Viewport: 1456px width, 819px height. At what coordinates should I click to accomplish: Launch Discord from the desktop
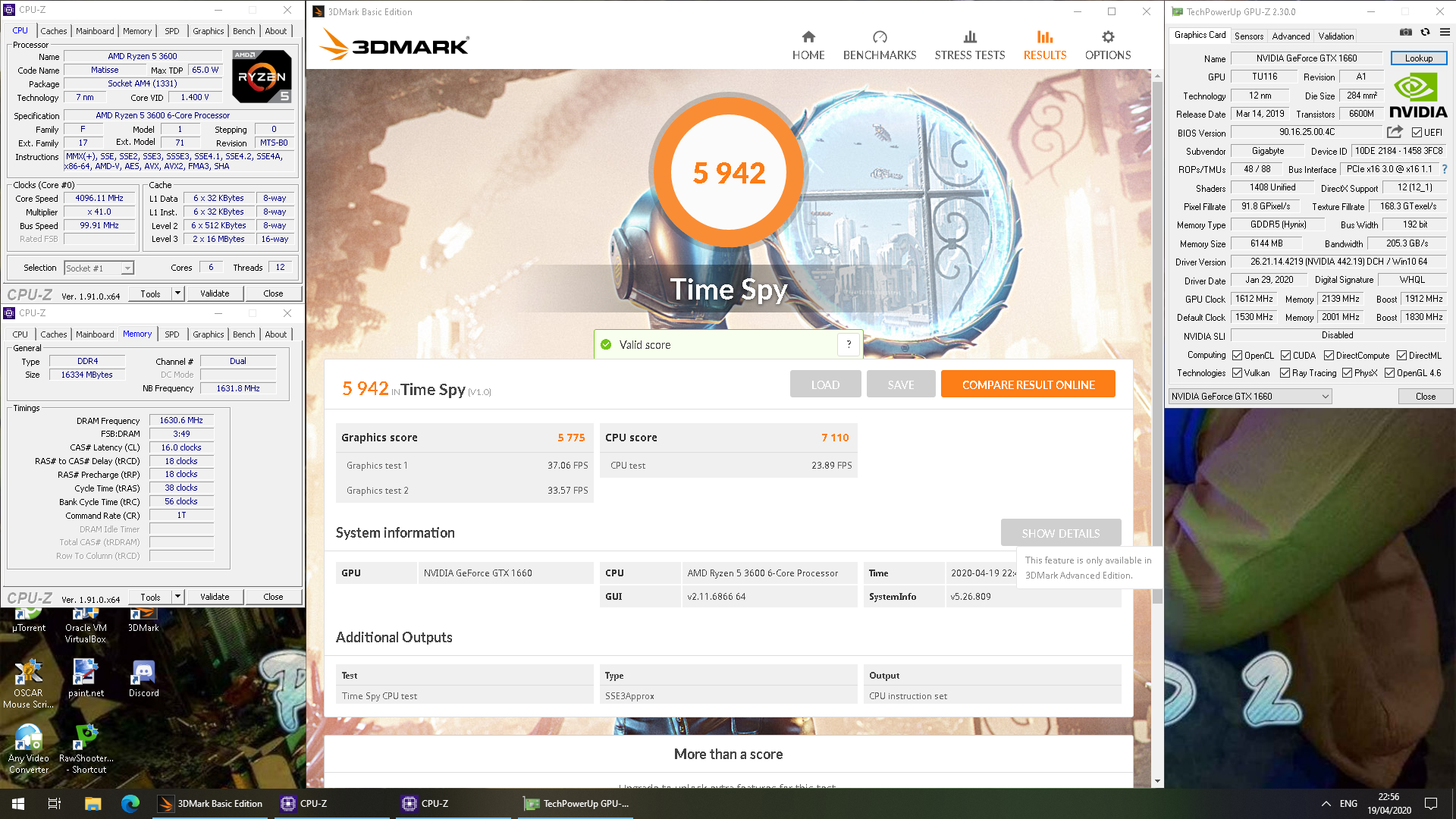143,677
